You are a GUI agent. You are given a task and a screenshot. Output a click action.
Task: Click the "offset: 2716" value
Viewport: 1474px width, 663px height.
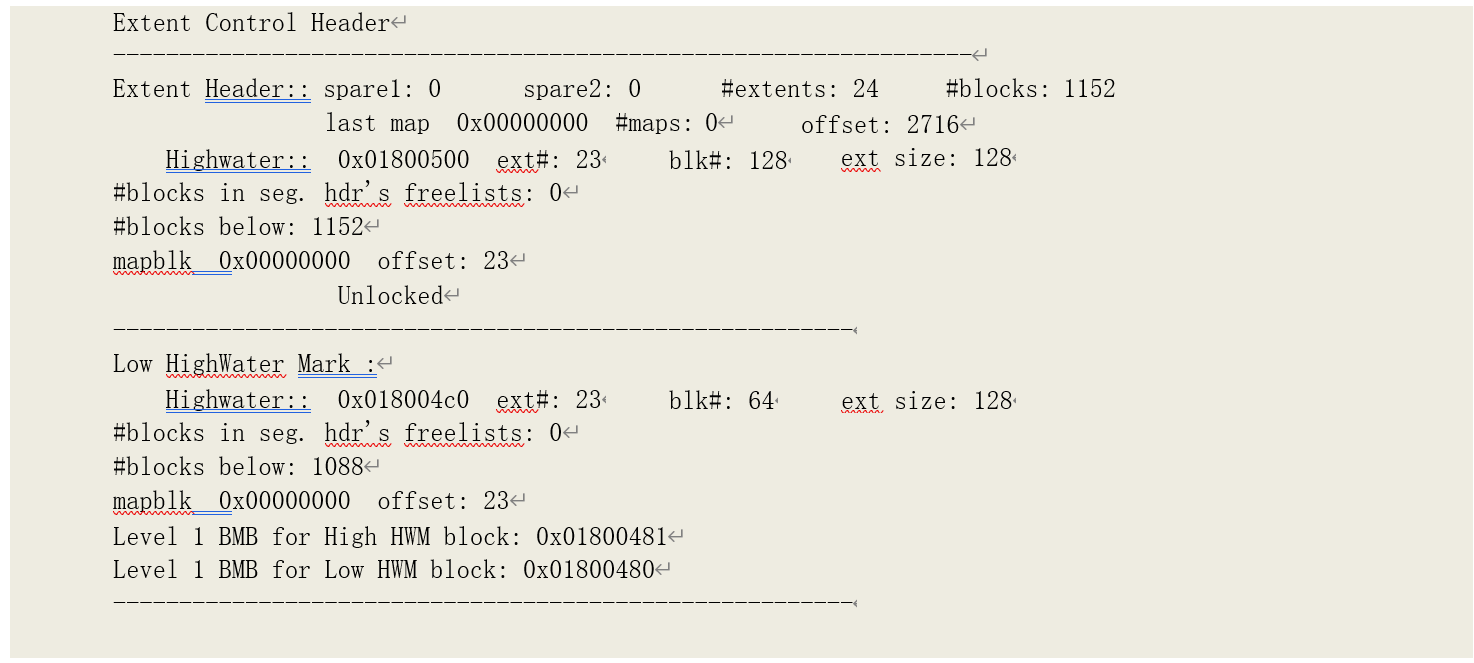click(x=879, y=125)
